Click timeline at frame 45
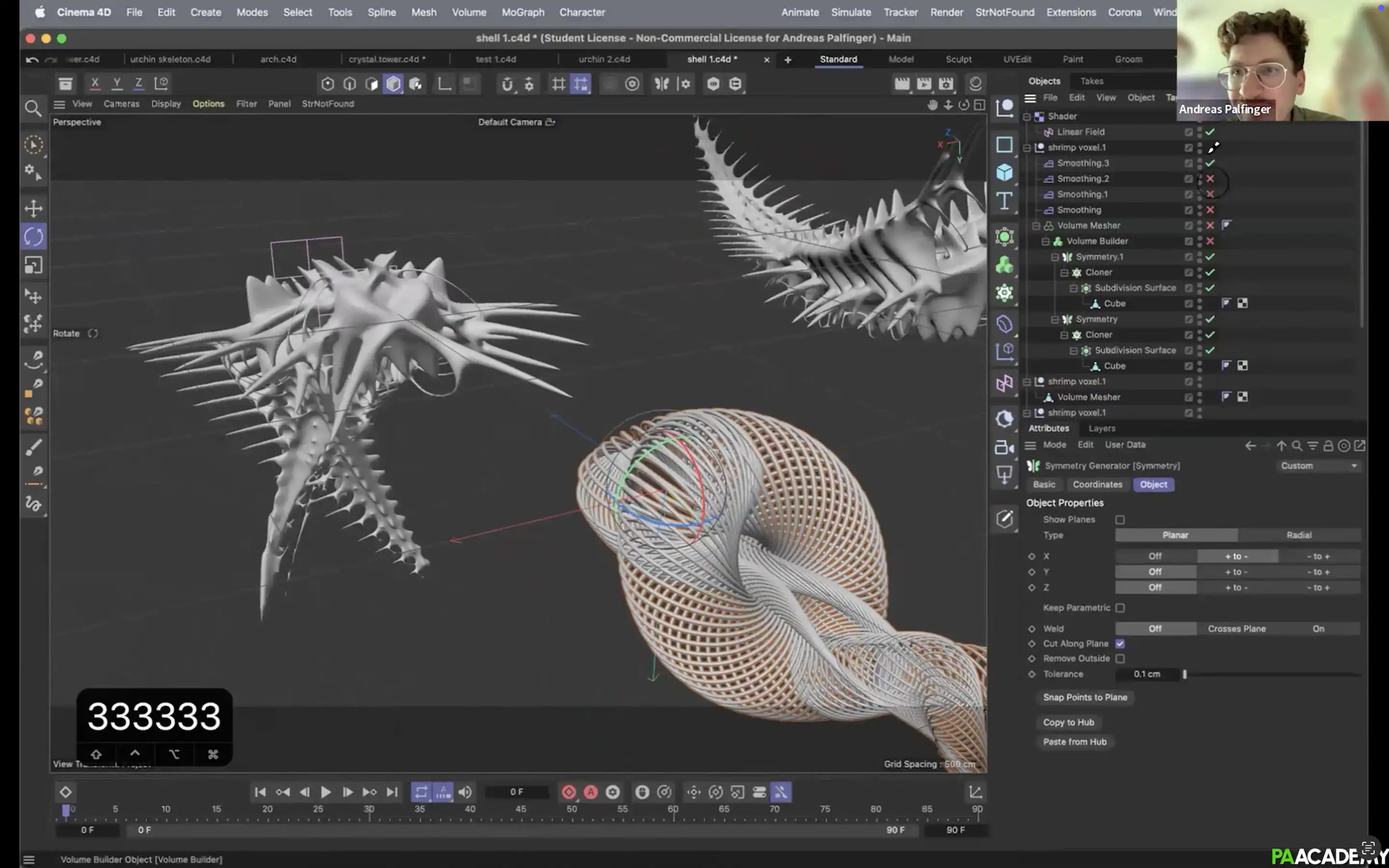 tap(520, 810)
